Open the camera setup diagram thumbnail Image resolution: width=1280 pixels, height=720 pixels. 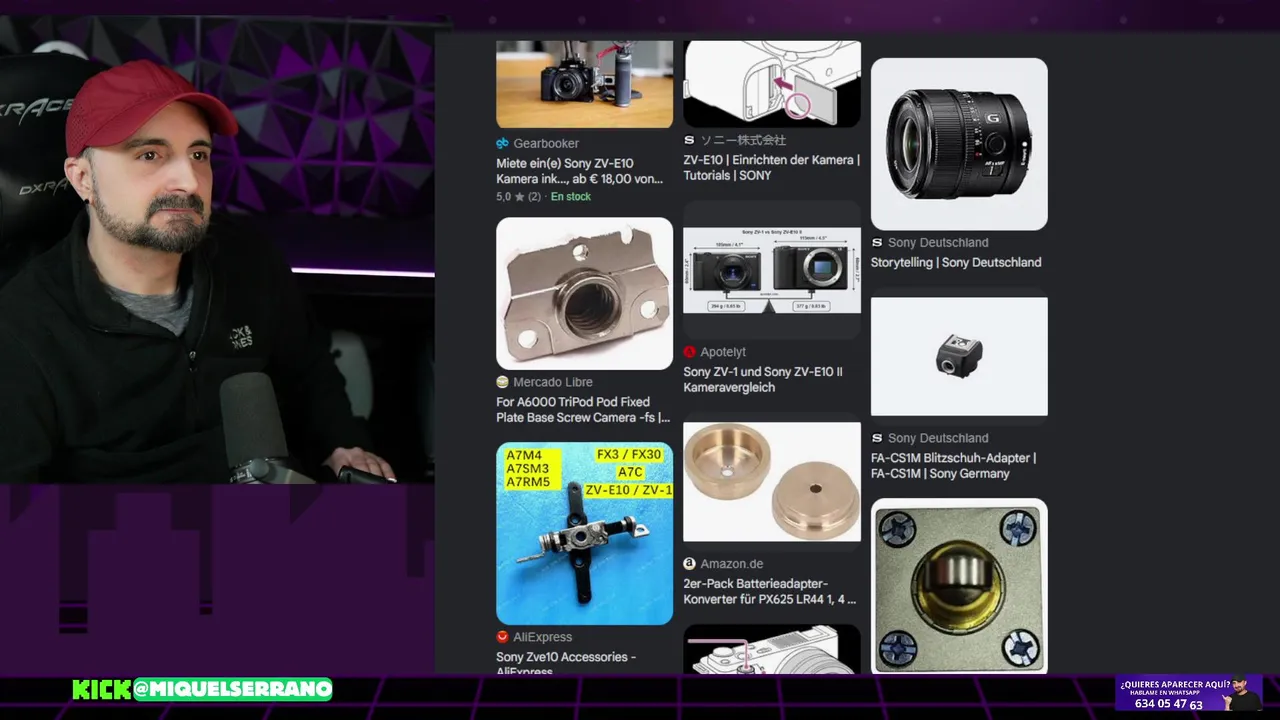[x=771, y=84]
